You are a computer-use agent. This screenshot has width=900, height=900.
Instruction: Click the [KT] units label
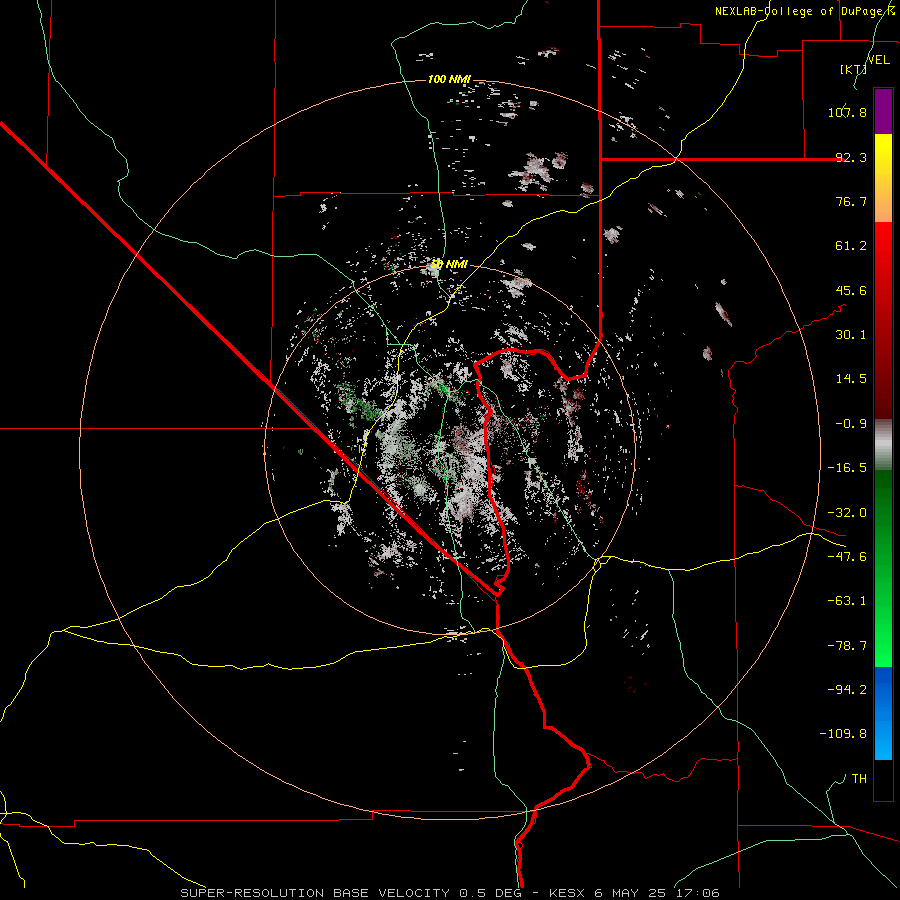853,69
